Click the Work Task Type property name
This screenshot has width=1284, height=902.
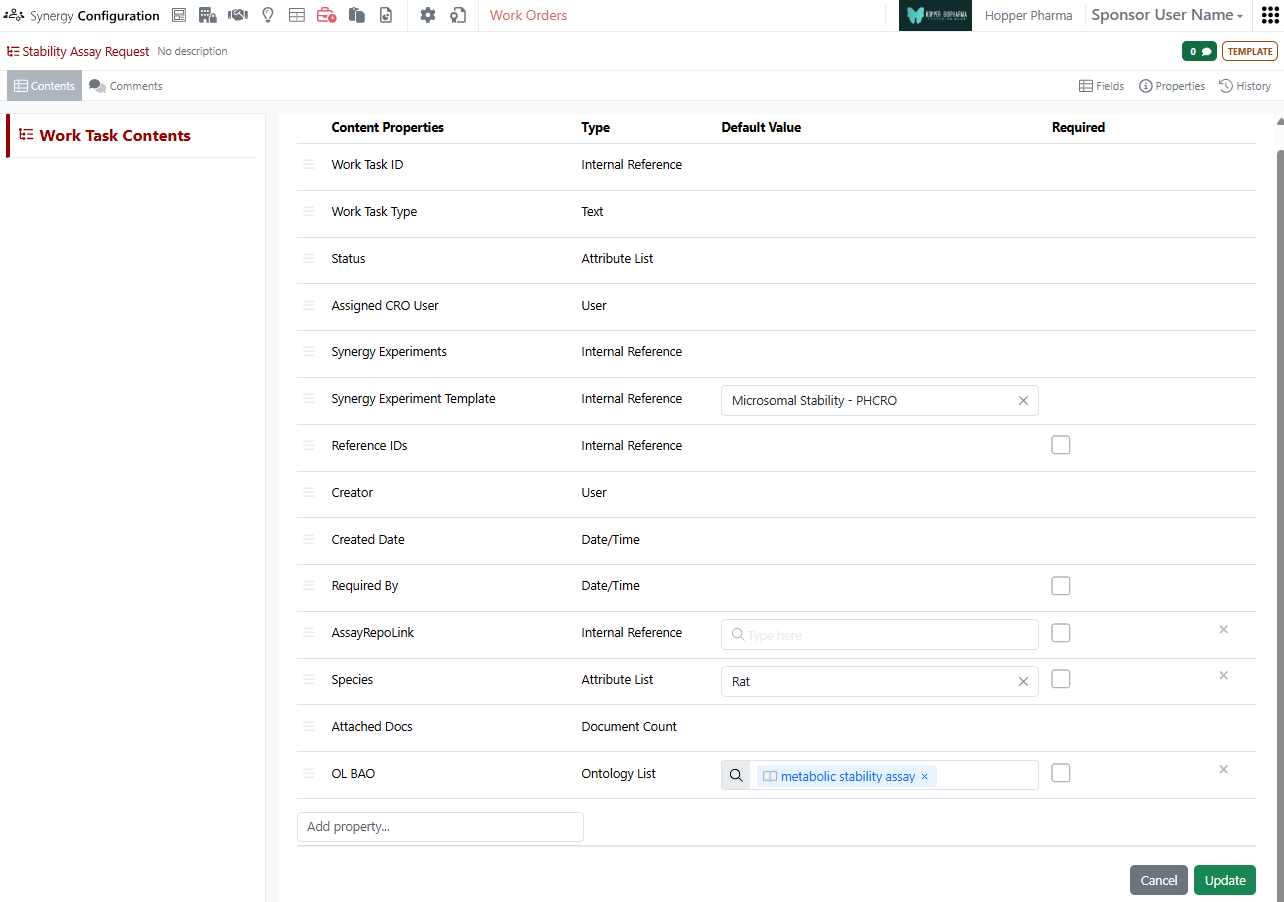374,211
